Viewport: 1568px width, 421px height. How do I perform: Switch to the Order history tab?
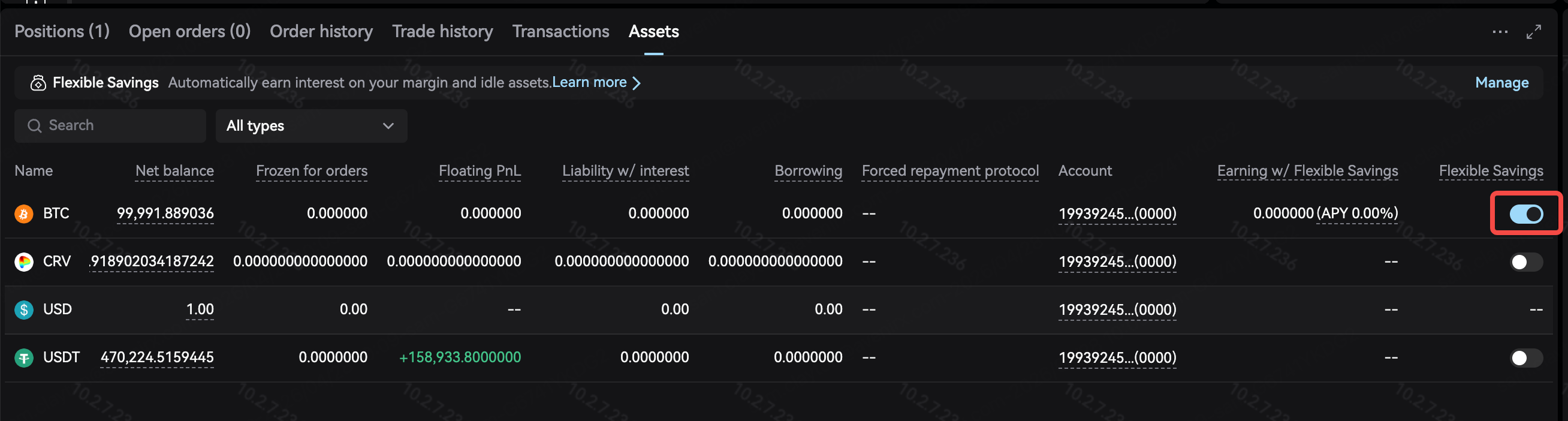pyautogui.click(x=321, y=32)
